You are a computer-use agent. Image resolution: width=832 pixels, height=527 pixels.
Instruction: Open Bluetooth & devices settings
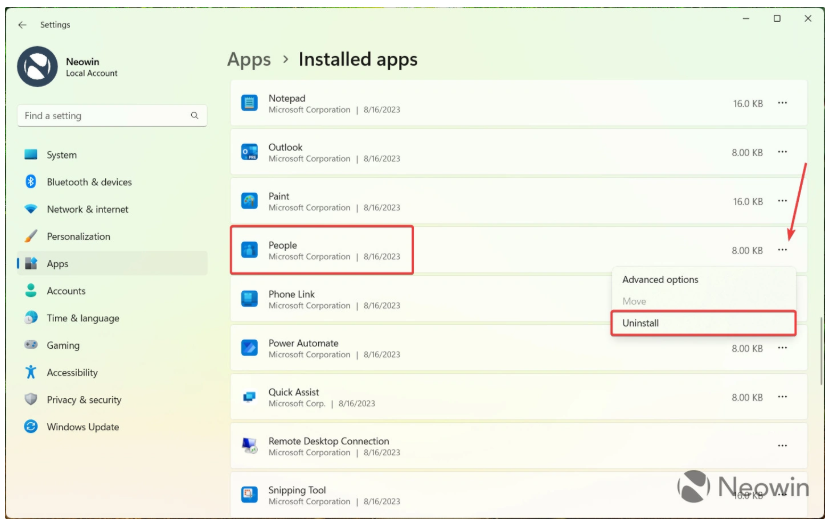[x=112, y=182]
